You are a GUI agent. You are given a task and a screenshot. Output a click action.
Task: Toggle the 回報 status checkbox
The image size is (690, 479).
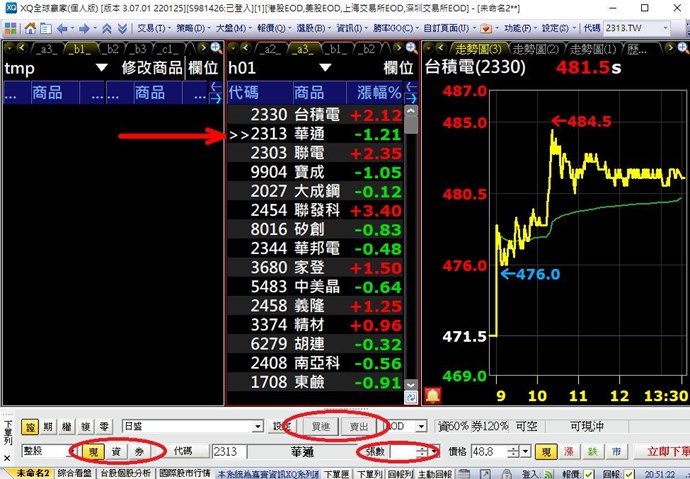(629, 474)
